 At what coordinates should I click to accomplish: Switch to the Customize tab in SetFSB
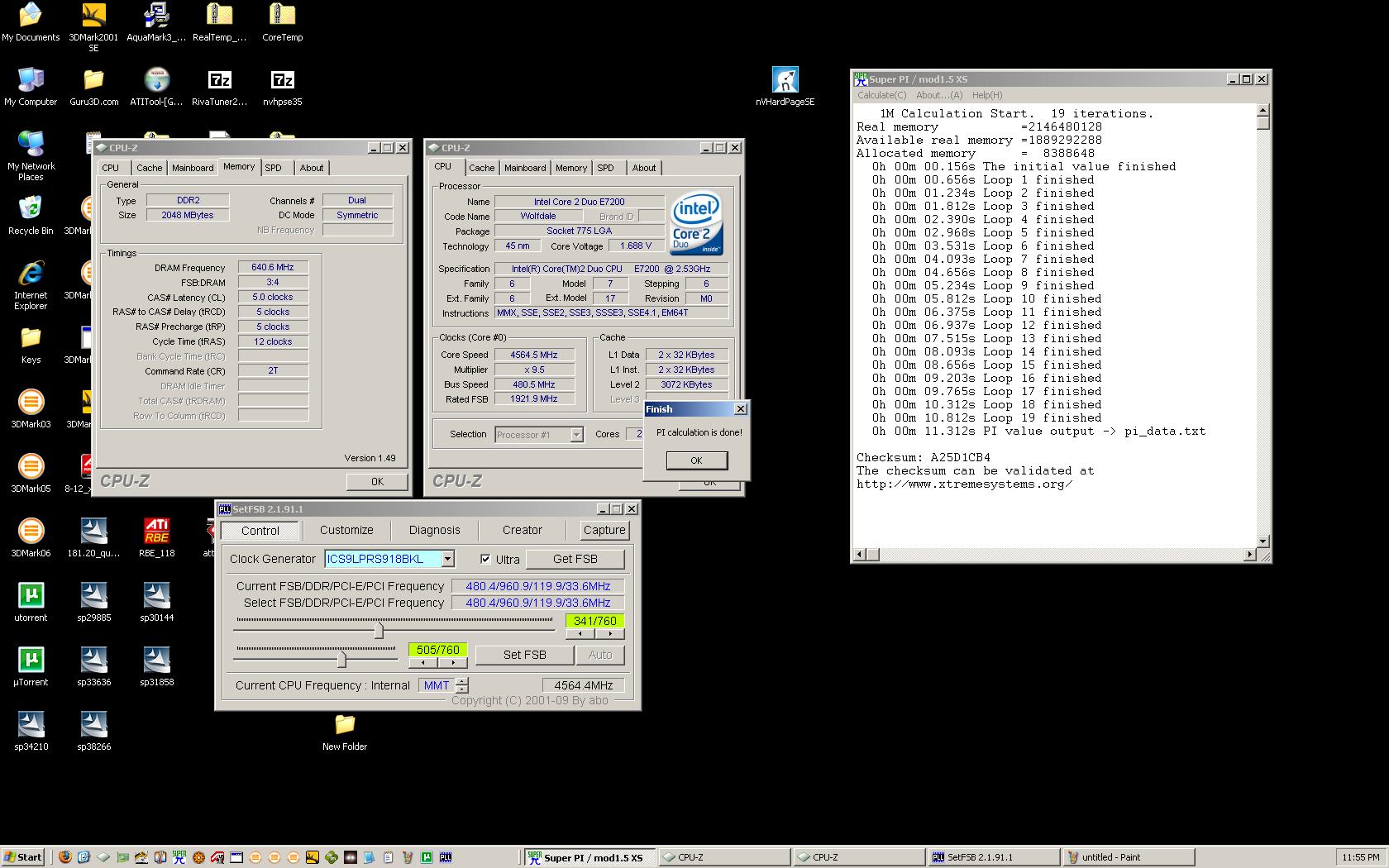click(346, 530)
